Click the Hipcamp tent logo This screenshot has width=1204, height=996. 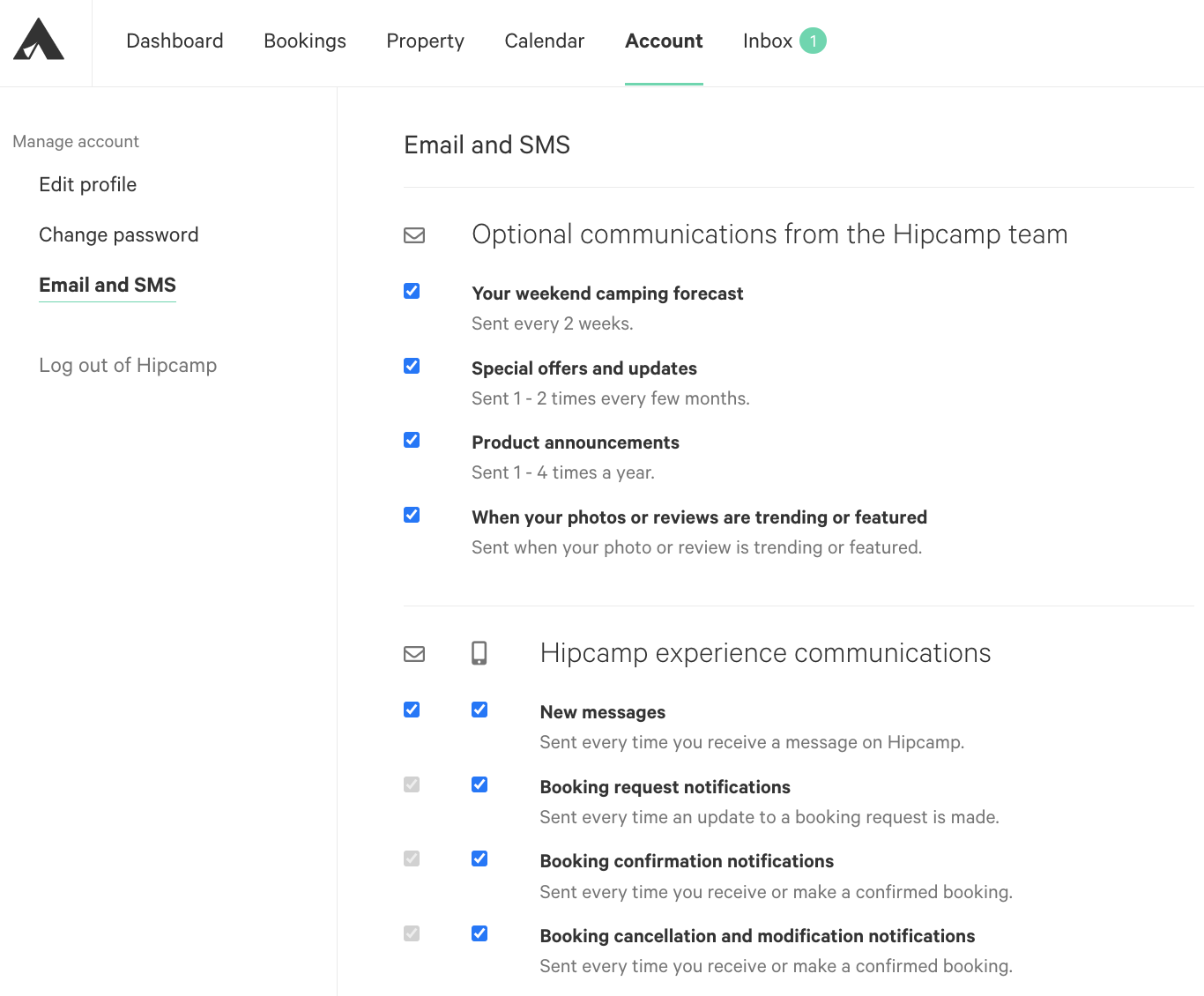[39, 40]
